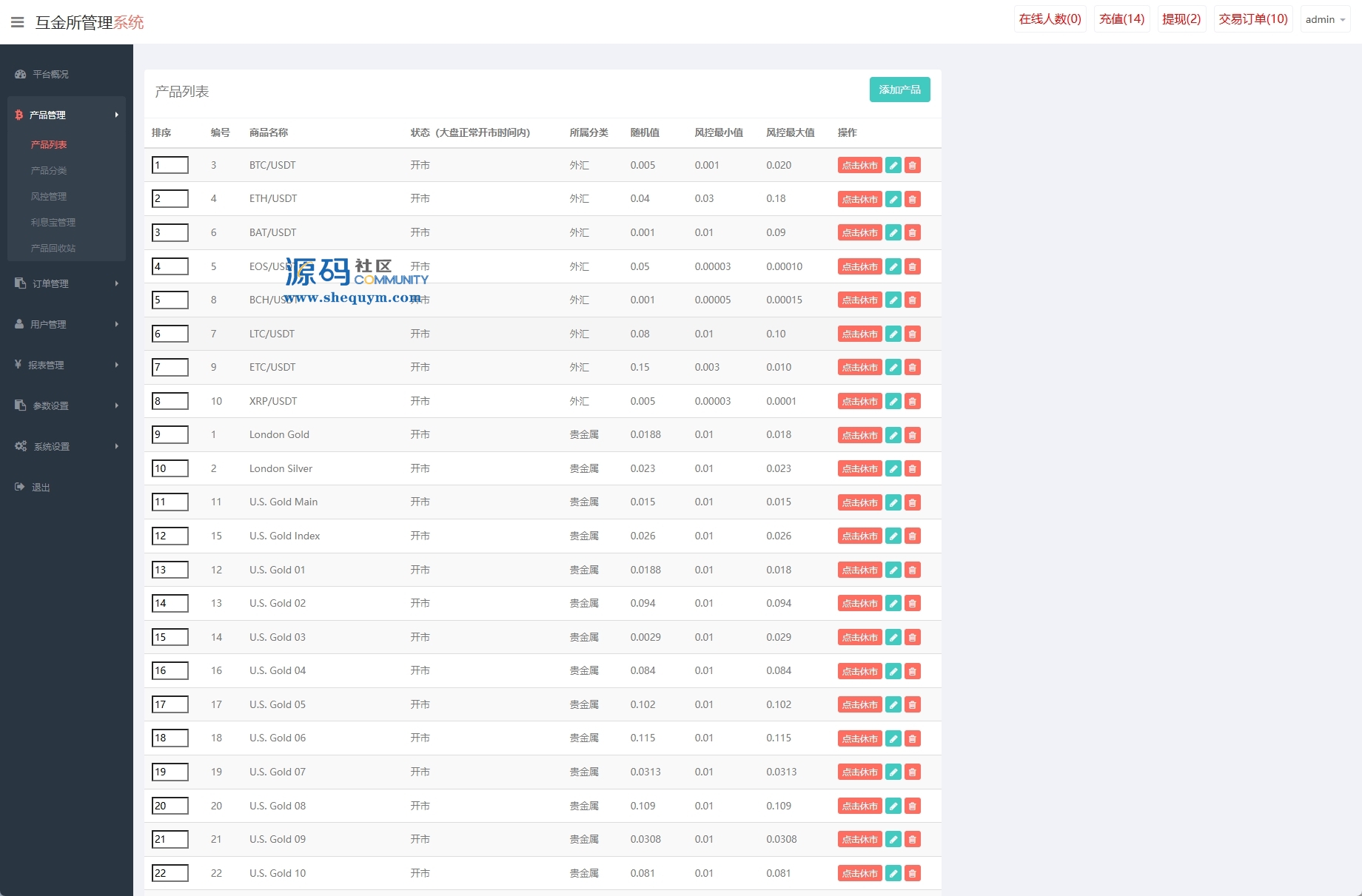This screenshot has width=1362, height=896.
Task: Click sort order input for BTC/USDT
Action: [x=170, y=165]
